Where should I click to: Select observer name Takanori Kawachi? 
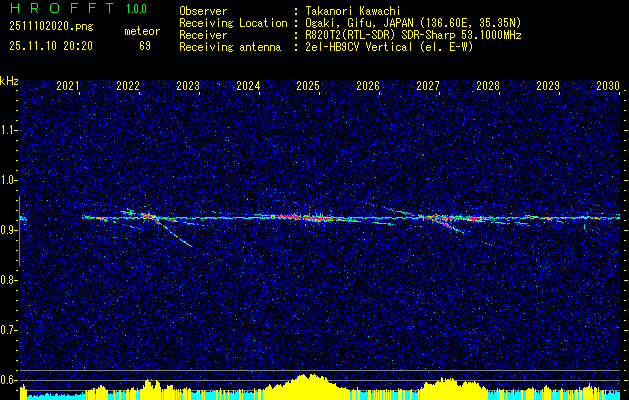point(353,11)
